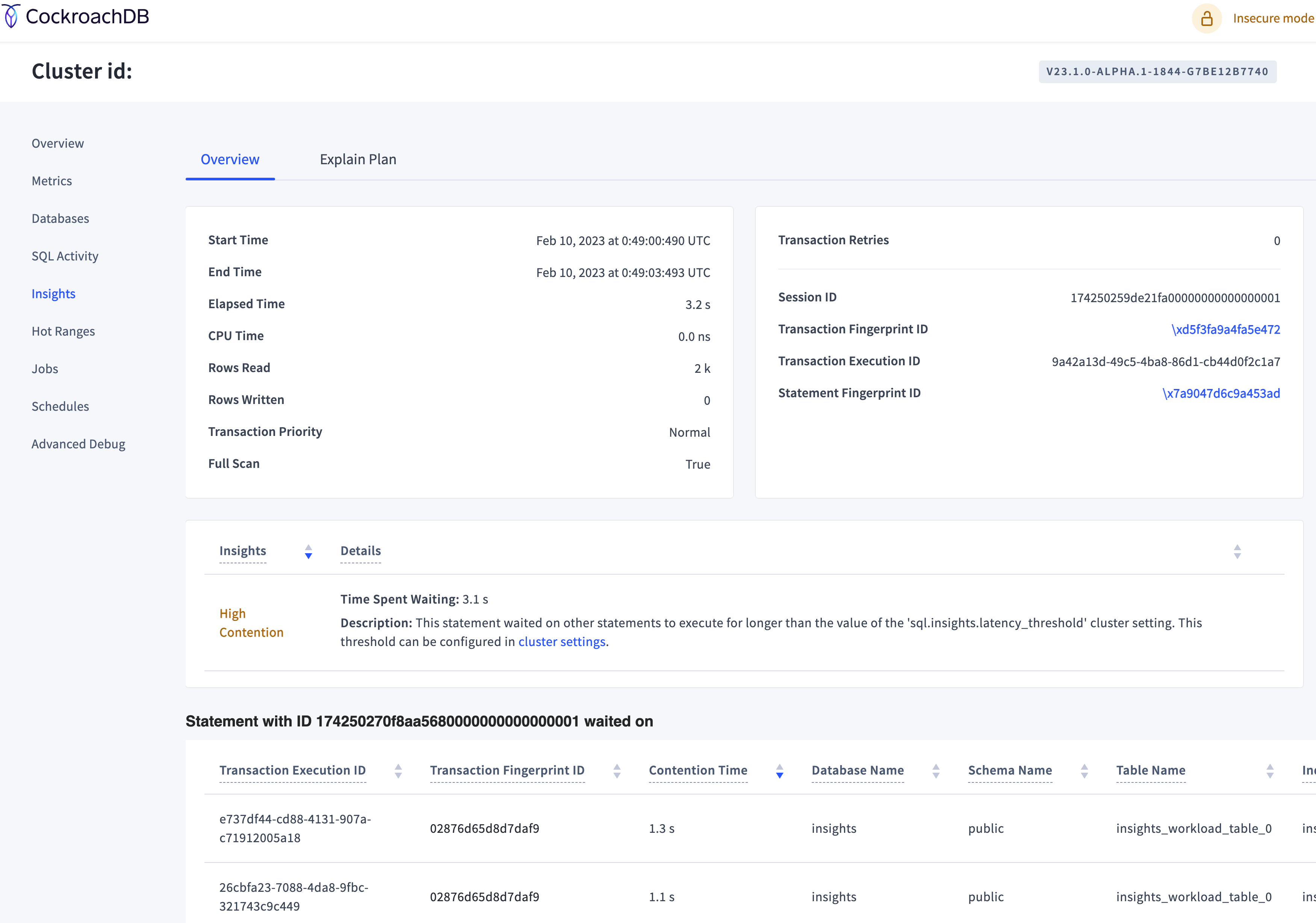1316x923 pixels.
Task: Open Advanced Debug in the sidebar
Action: [x=79, y=444]
